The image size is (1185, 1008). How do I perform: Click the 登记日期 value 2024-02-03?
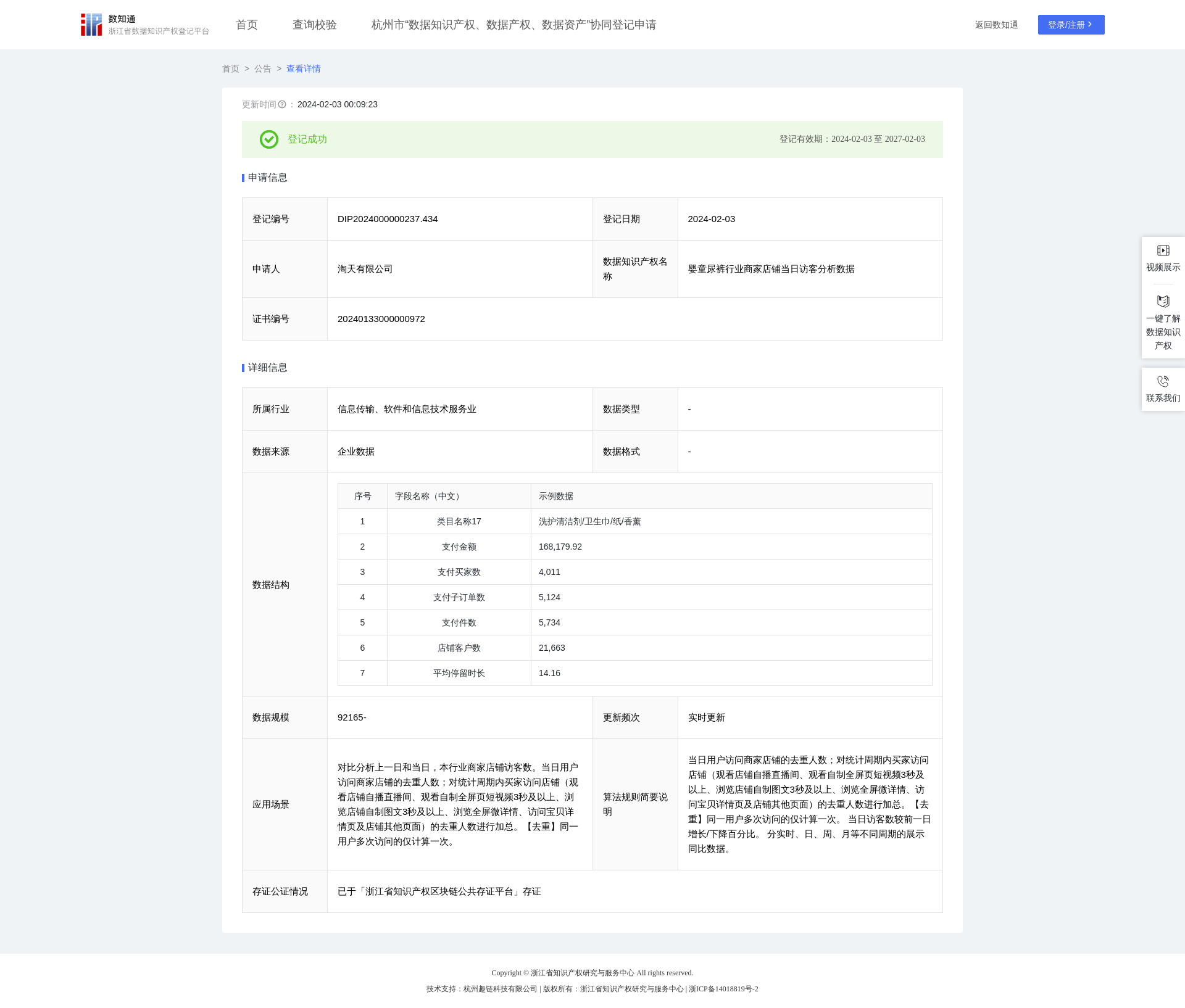coord(711,219)
